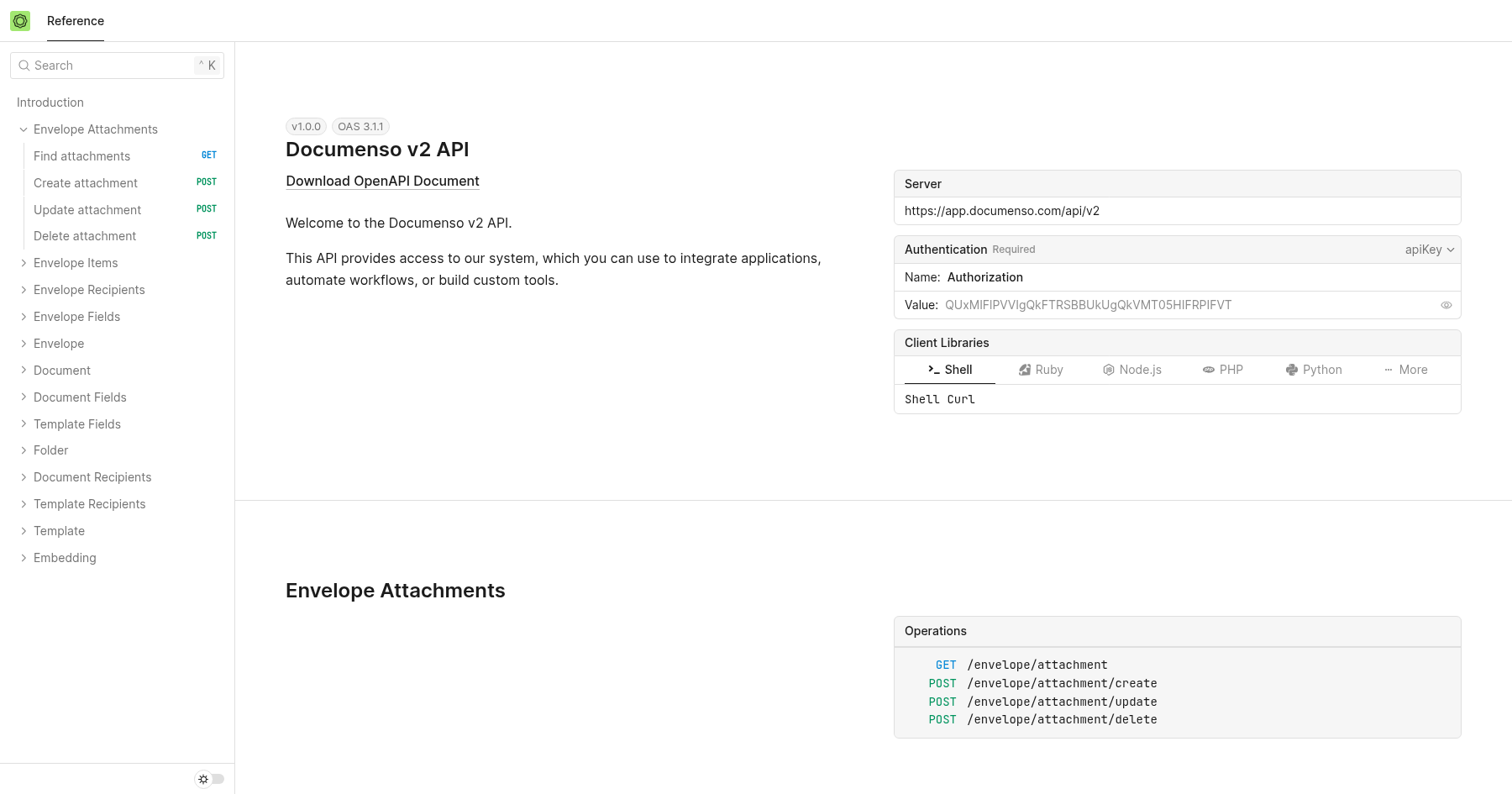Open POST /envelope/attachment/update operation

pos(1042,702)
